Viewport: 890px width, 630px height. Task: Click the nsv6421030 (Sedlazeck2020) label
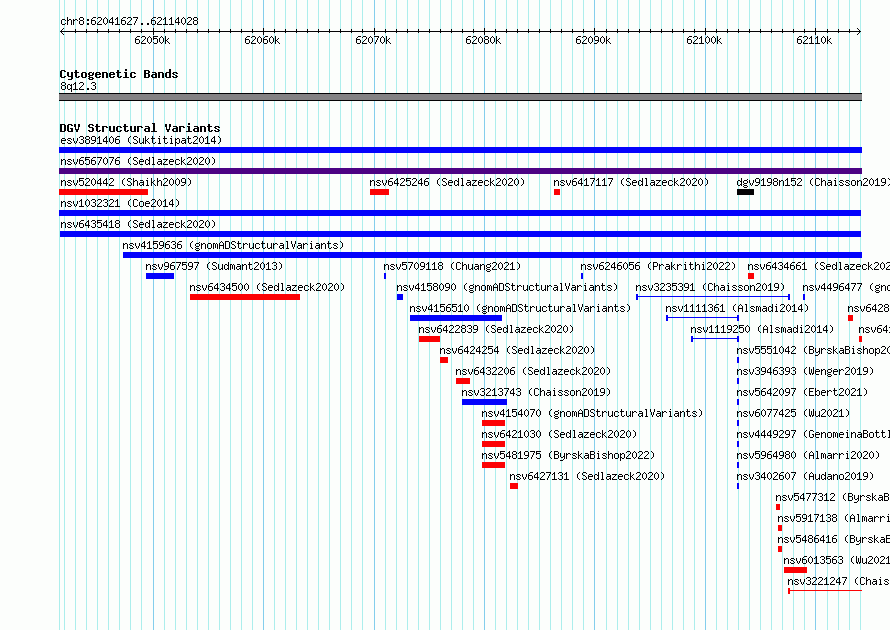pyautogui.click(x=559, y=434)
